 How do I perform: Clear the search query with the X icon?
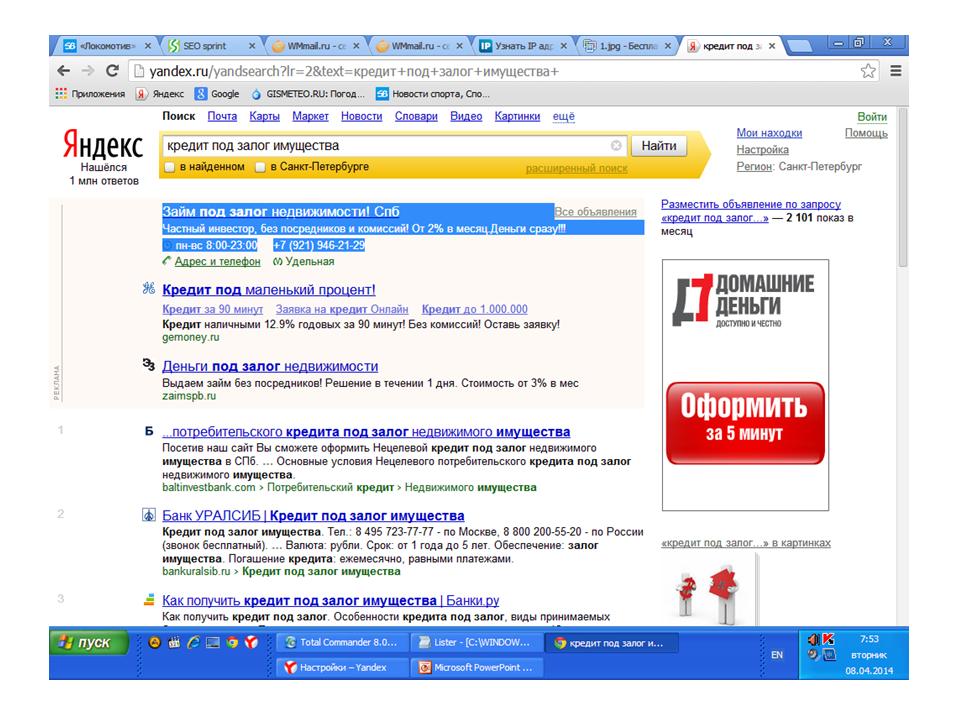click(616, 146)
